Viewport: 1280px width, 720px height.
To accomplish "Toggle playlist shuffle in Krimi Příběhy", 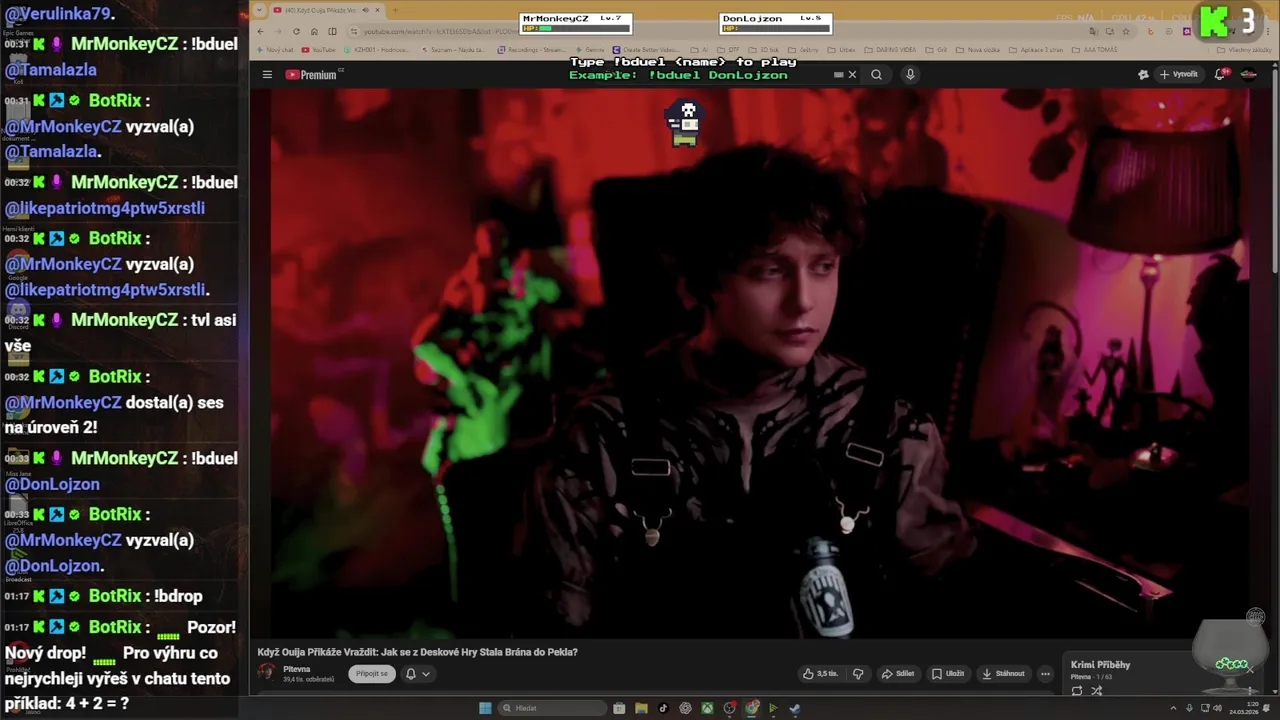I will coord(1097,690).
